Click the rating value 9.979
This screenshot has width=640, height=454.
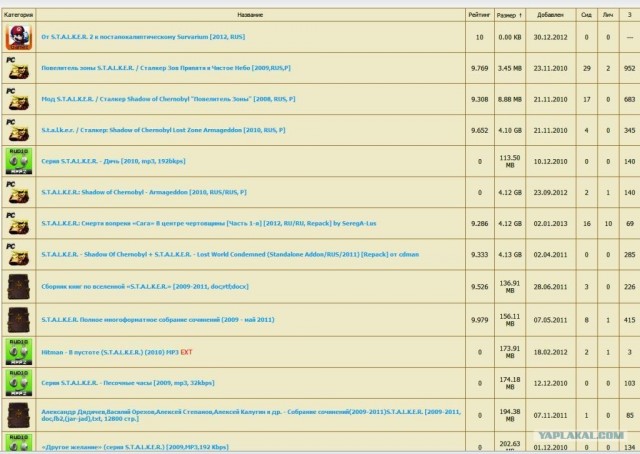[479, 320]
